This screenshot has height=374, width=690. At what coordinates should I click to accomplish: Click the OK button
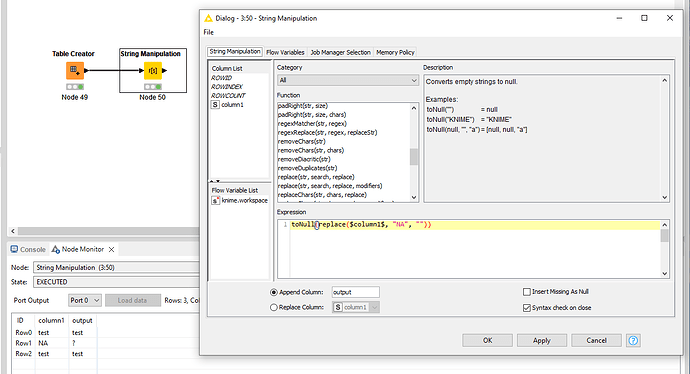487,340
